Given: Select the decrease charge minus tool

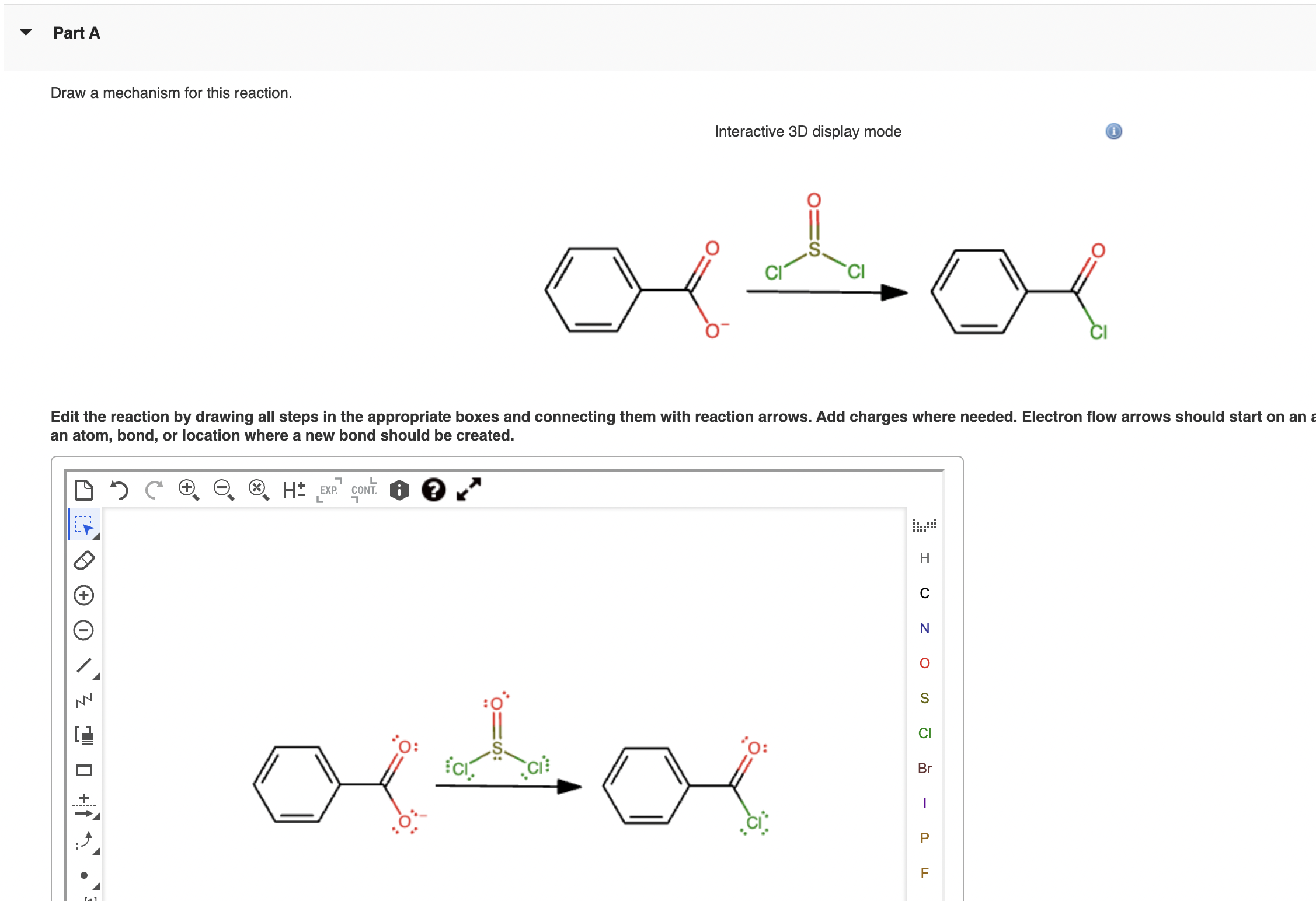Looking at the screenshot, I should pyautogui.click(x=84, y=630).
